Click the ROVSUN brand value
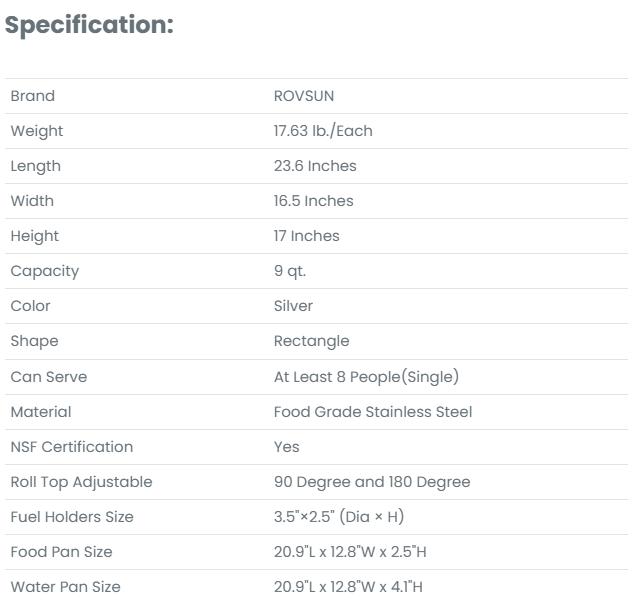The height and width of the screenshot is (602, 636). (304, 96)
